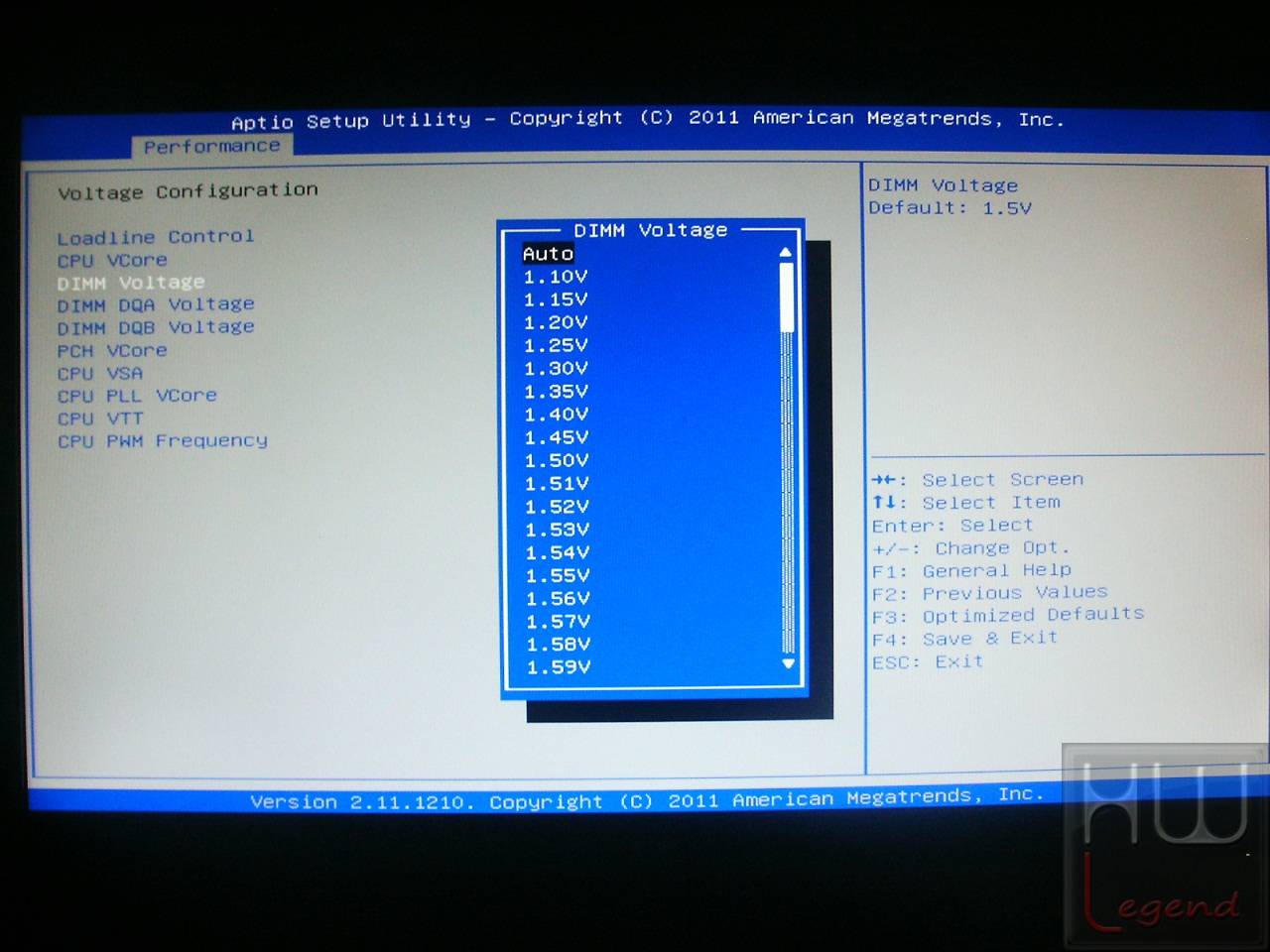
Task: Click the Aptio Setup Utility header text
Action: click(x=648, y=119)
